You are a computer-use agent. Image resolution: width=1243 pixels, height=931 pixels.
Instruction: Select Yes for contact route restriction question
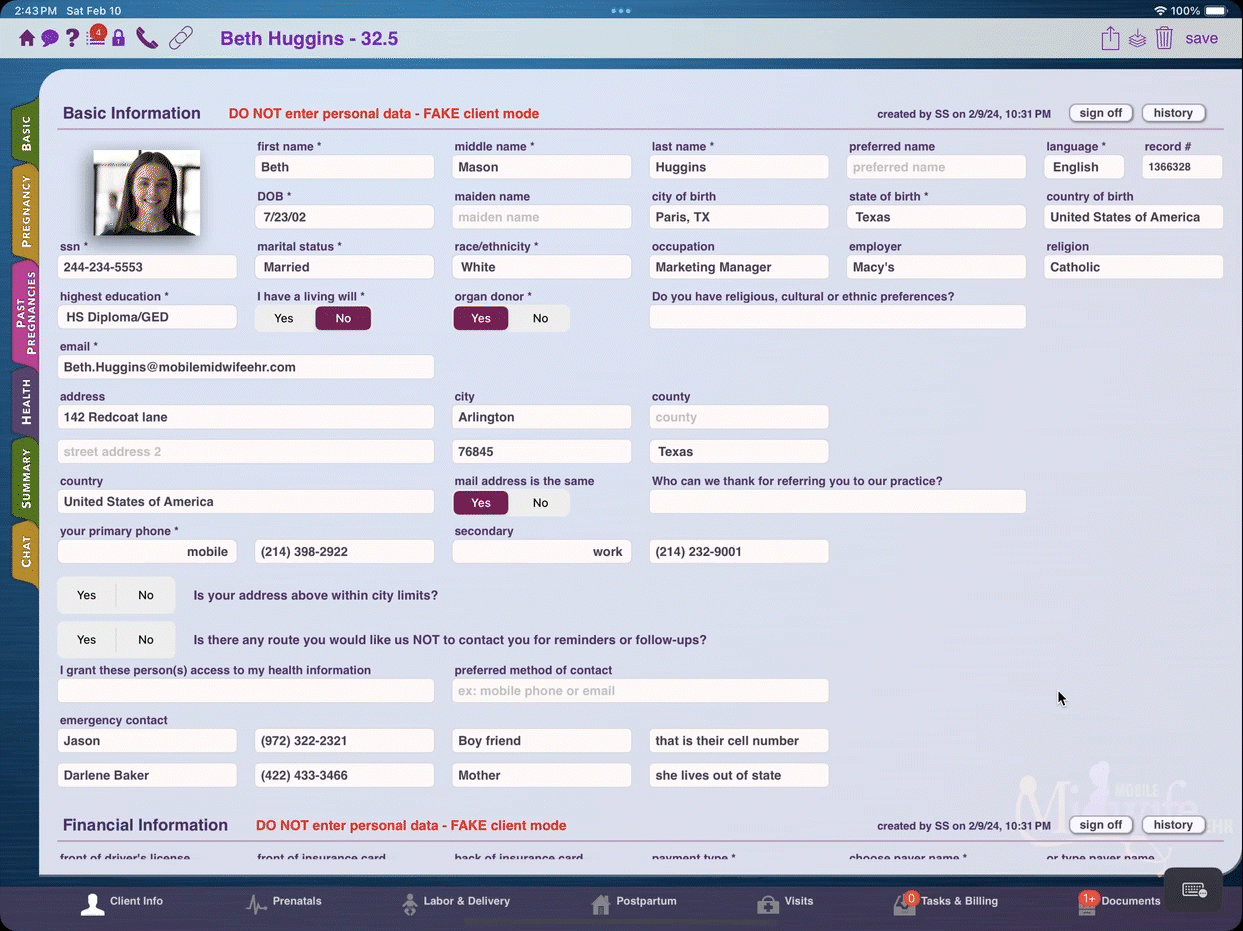click(87, 640)
